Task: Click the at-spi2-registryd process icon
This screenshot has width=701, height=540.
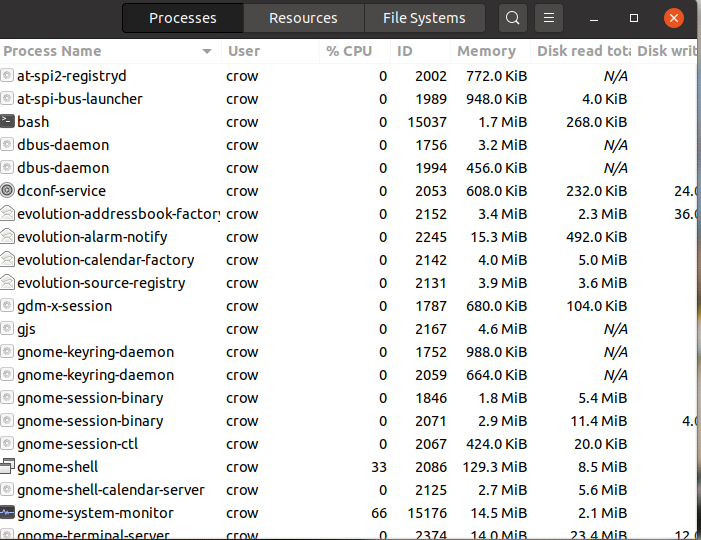Action: pyautogui.click(x=7, y=76)
